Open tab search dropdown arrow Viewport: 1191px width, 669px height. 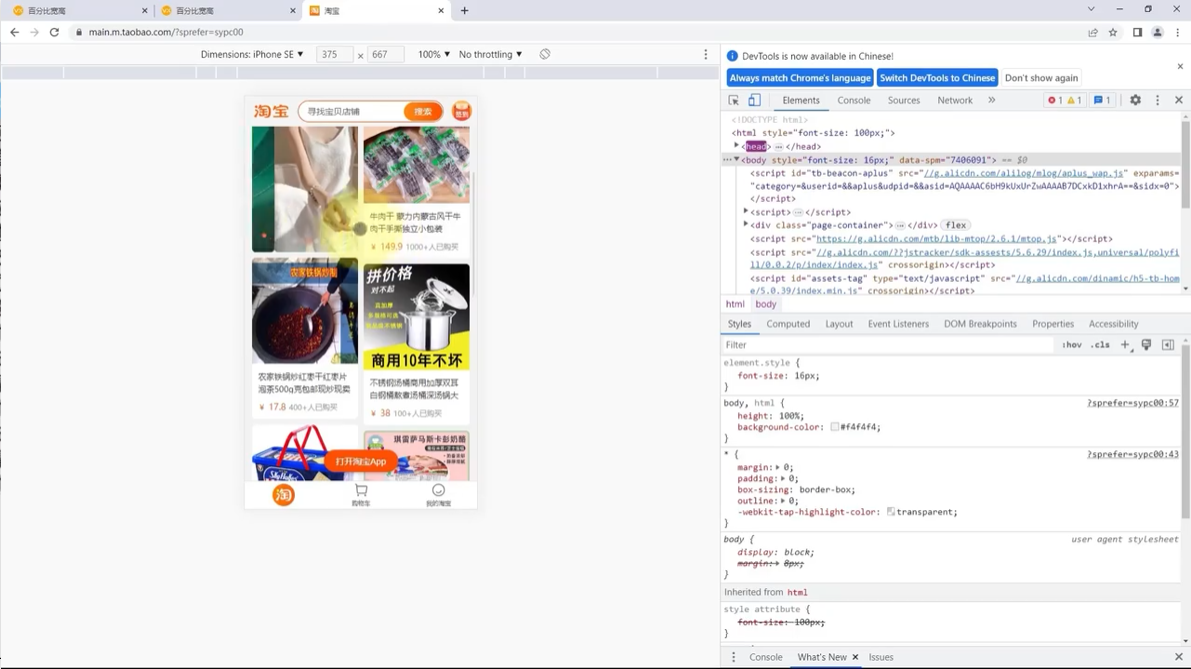click(x=1091, y=9)
